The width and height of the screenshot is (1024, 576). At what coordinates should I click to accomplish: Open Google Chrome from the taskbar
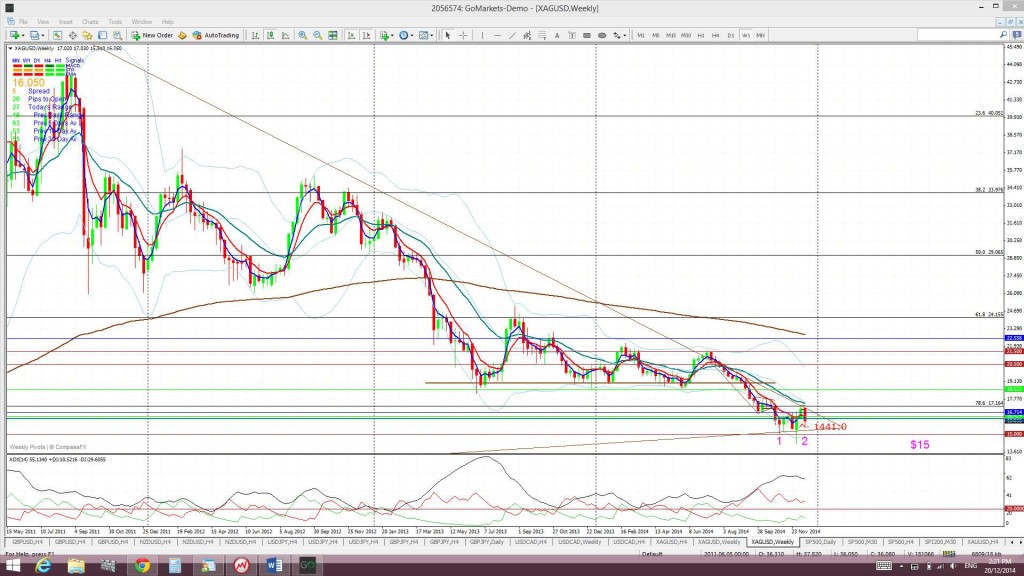[x=142, y=566]
